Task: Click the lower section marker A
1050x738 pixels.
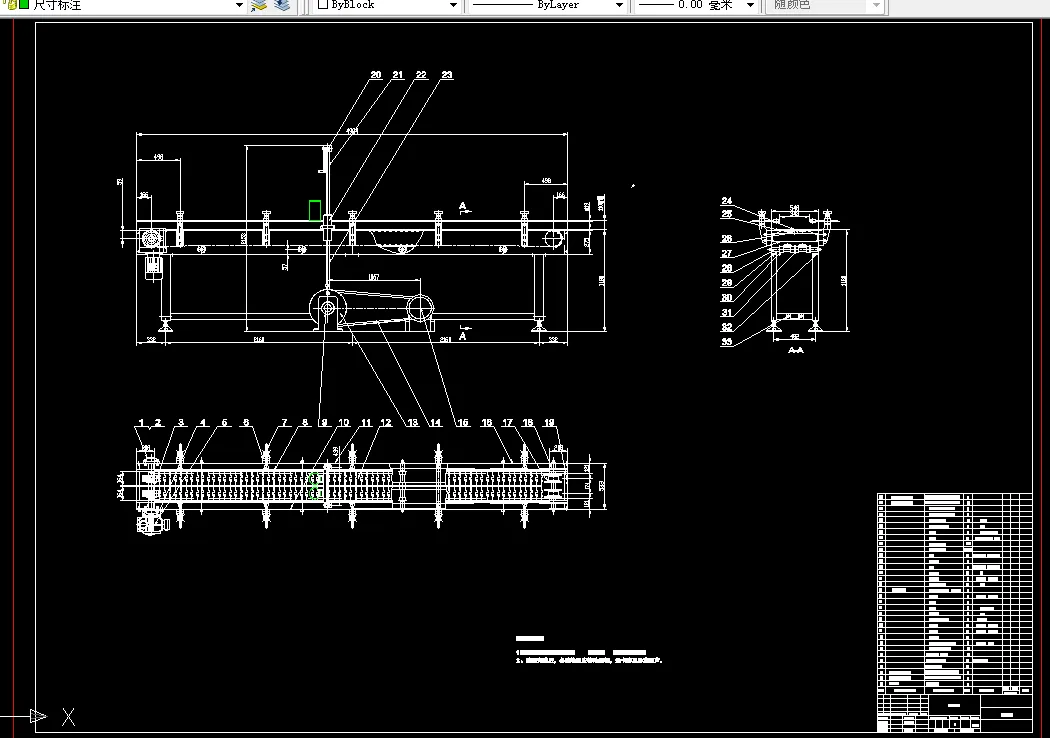Action: [463, 336]
